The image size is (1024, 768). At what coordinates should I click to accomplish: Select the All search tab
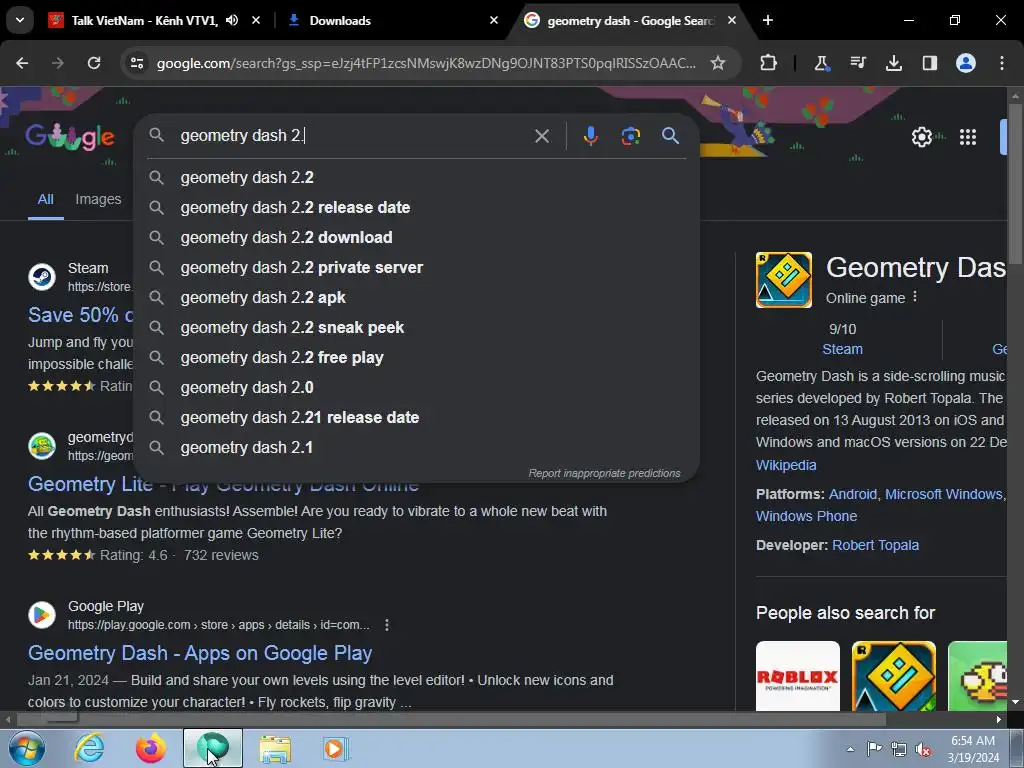point(45,199)
